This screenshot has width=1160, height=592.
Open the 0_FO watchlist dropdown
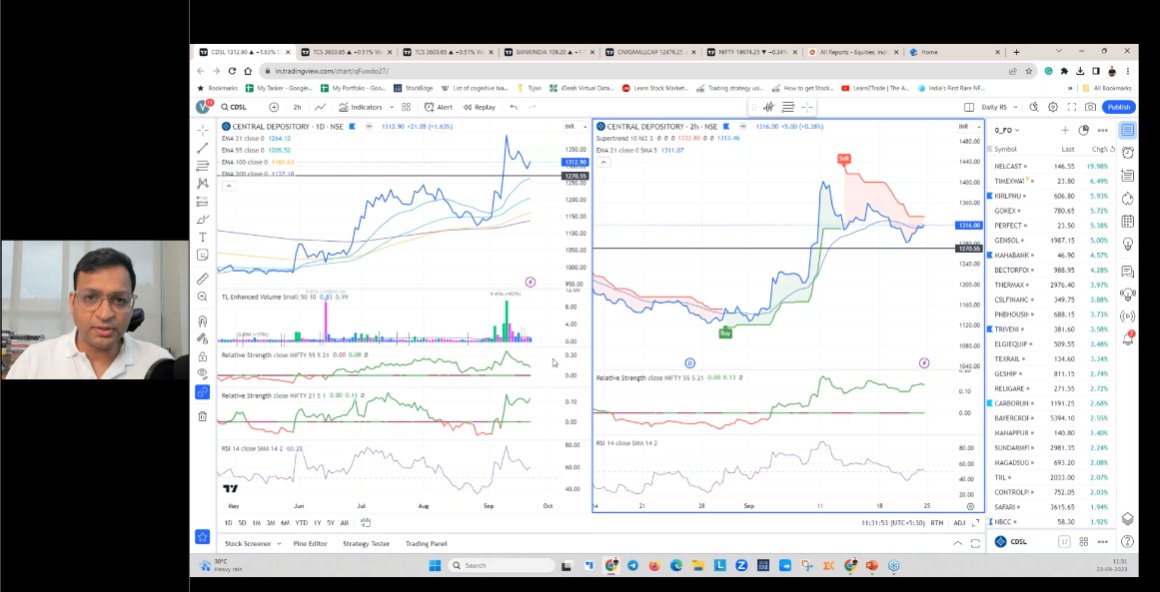point(1008,130)
